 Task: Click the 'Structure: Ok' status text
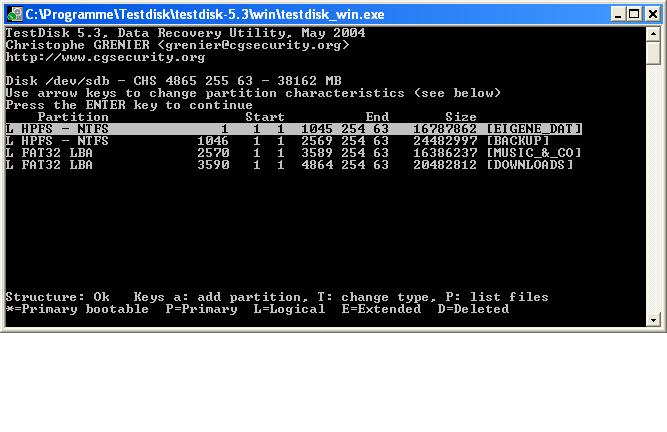pos(57,297)
